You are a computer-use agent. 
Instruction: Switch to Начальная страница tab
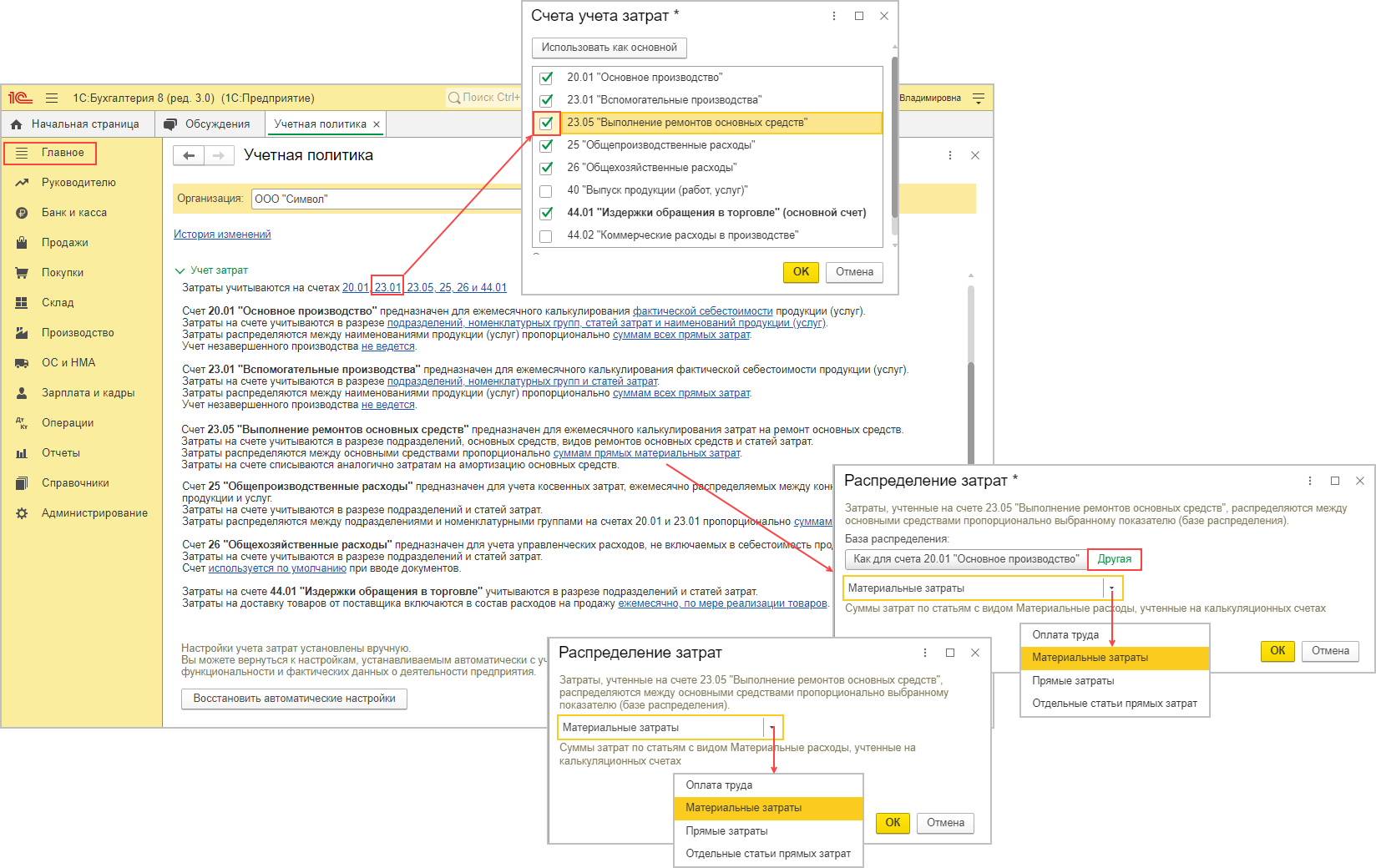coord(78,124)
